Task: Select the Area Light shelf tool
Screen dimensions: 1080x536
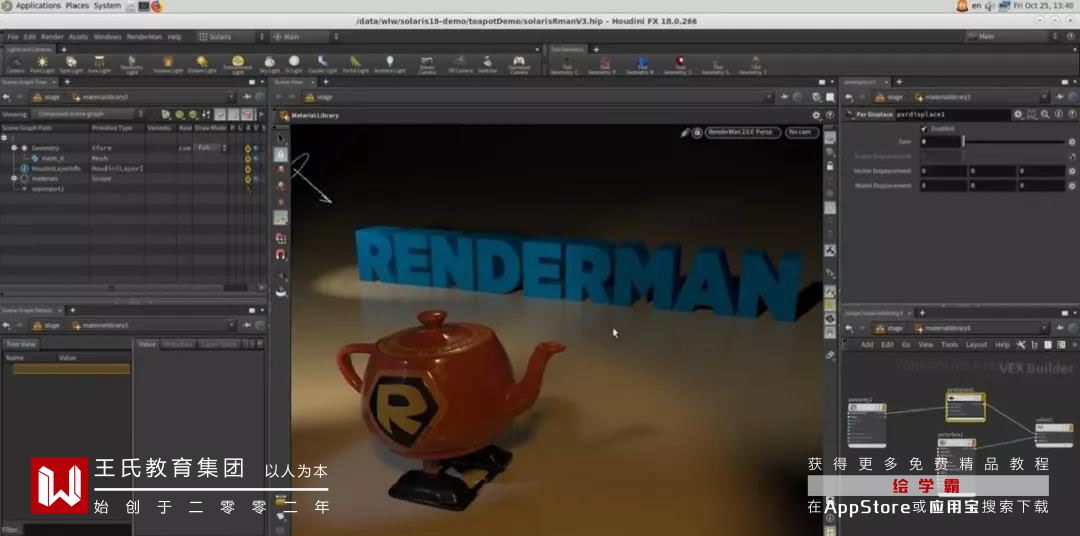Action: 99,64
